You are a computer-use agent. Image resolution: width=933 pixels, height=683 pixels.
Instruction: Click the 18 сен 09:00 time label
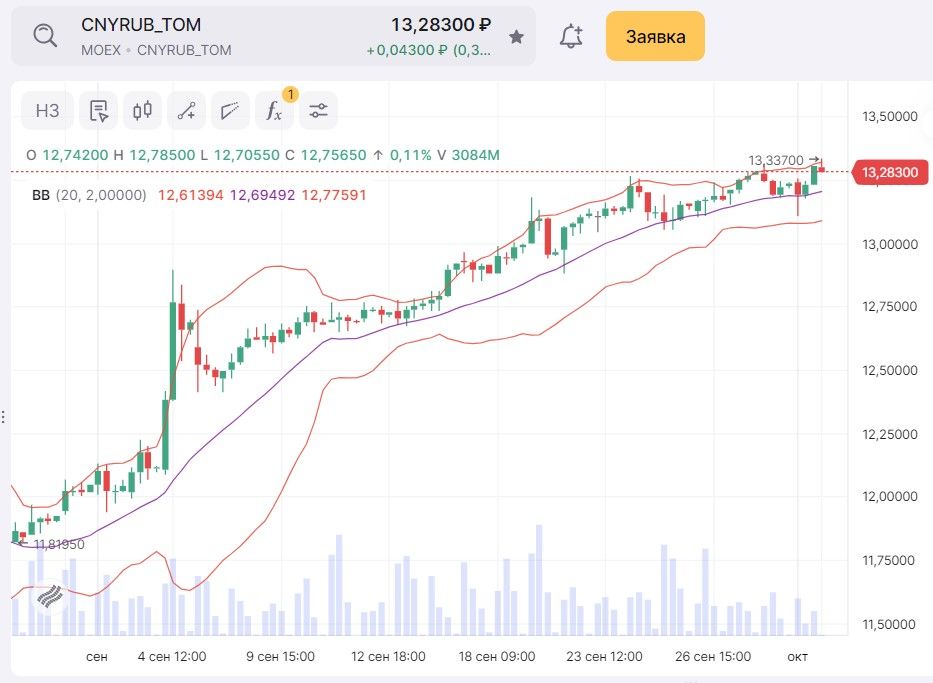497,657
